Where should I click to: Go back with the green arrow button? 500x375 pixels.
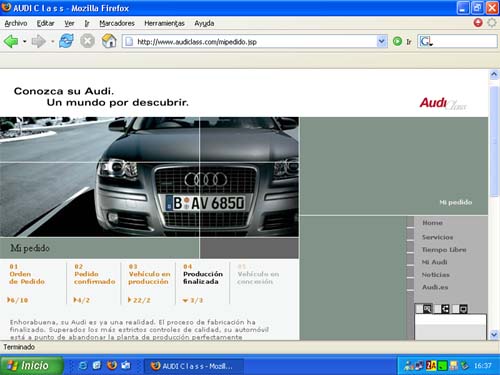pyautogui.click(x=11, y=42)
